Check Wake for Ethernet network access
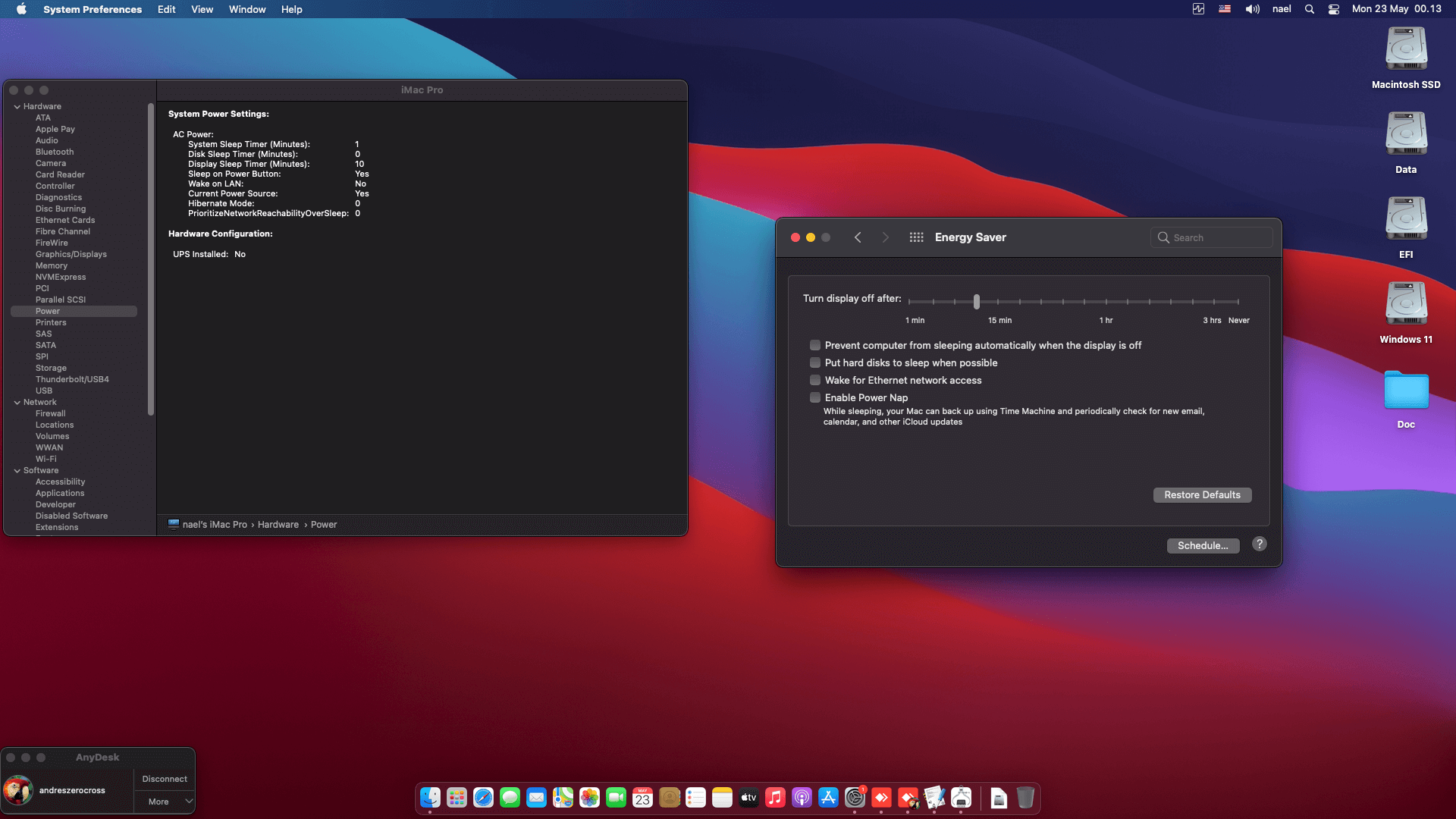This screenshot has height=819, width=1456. pos(815,381)
